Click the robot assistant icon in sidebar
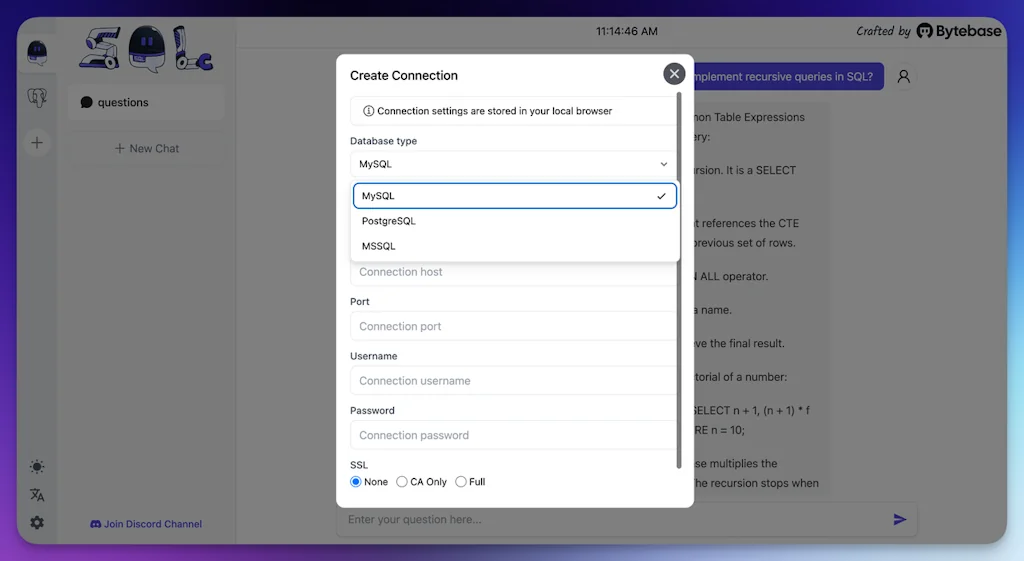This screenshot has width=1024, height=561. (x=37, y=52)
